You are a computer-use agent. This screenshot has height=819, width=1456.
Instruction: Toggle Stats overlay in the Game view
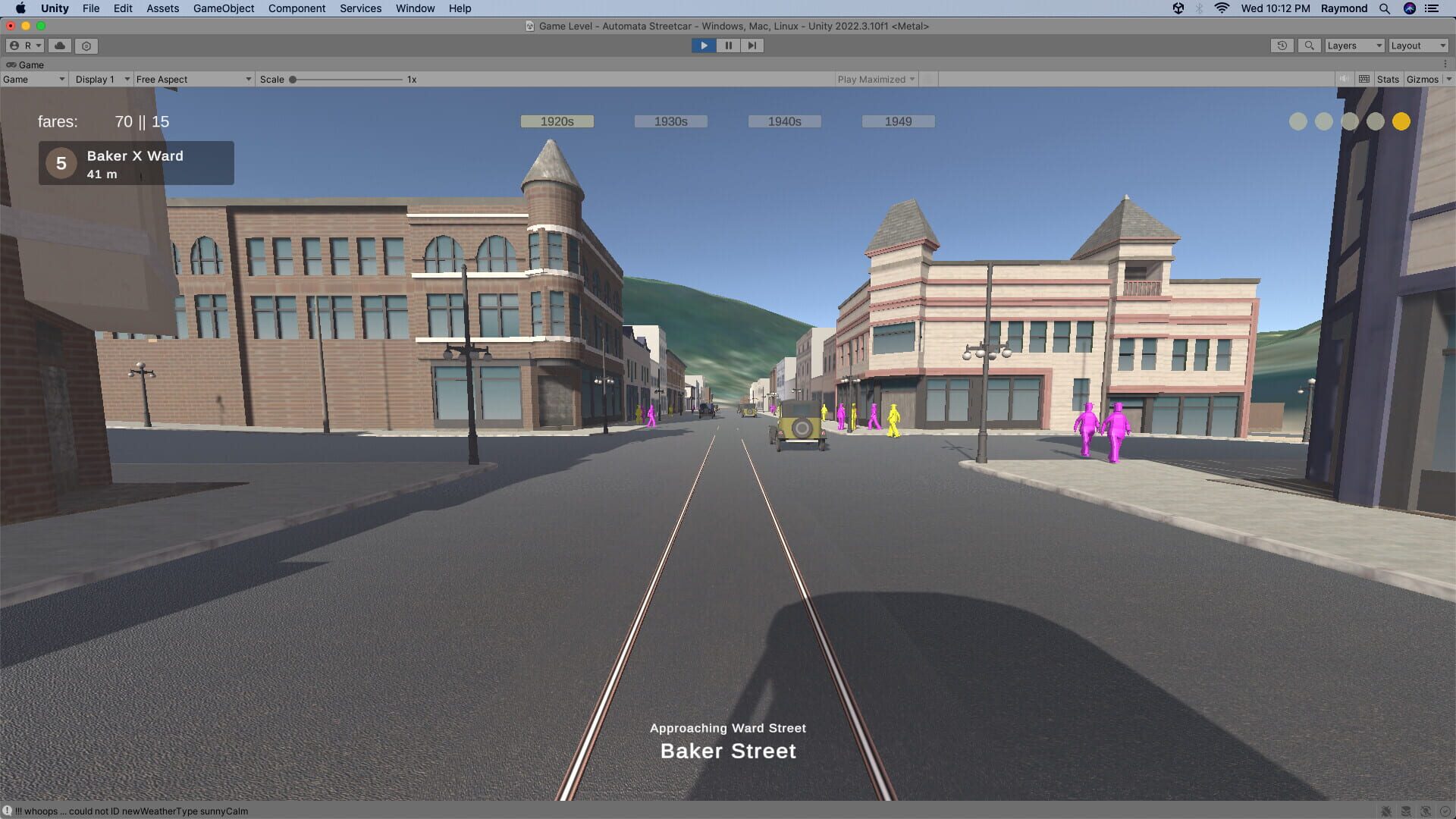(1387, 79)
